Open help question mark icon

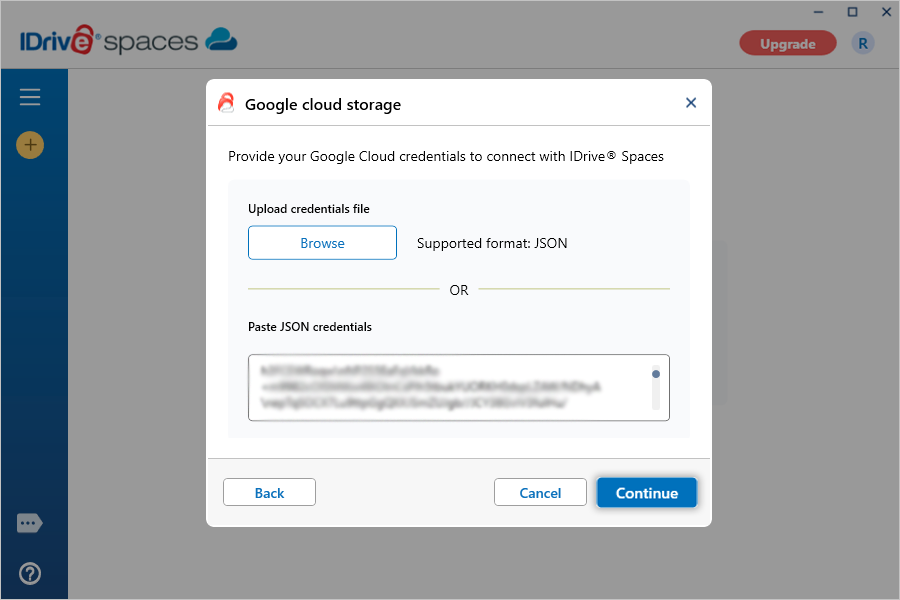coord(30,573)
